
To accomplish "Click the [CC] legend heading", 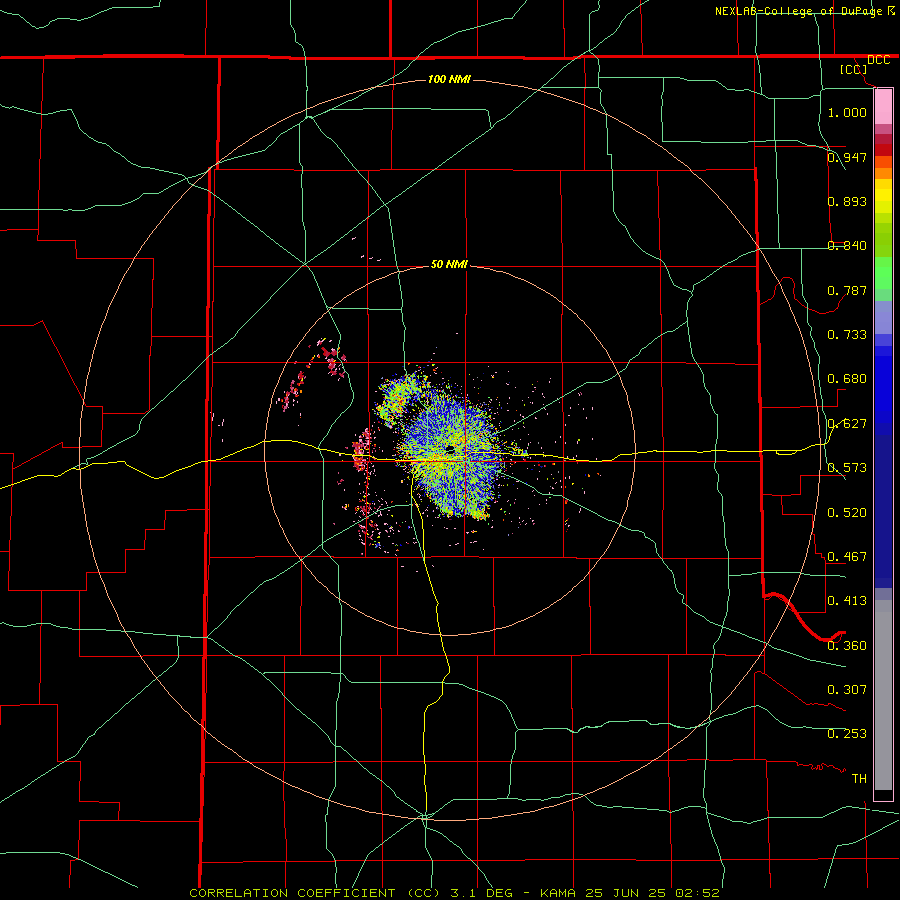I will (853, 69).
